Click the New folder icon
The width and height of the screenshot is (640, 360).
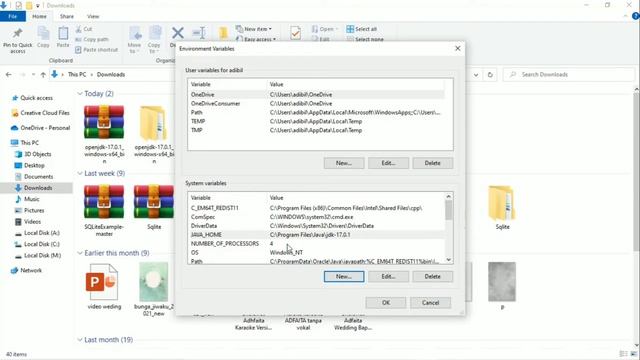click(224, 33)
